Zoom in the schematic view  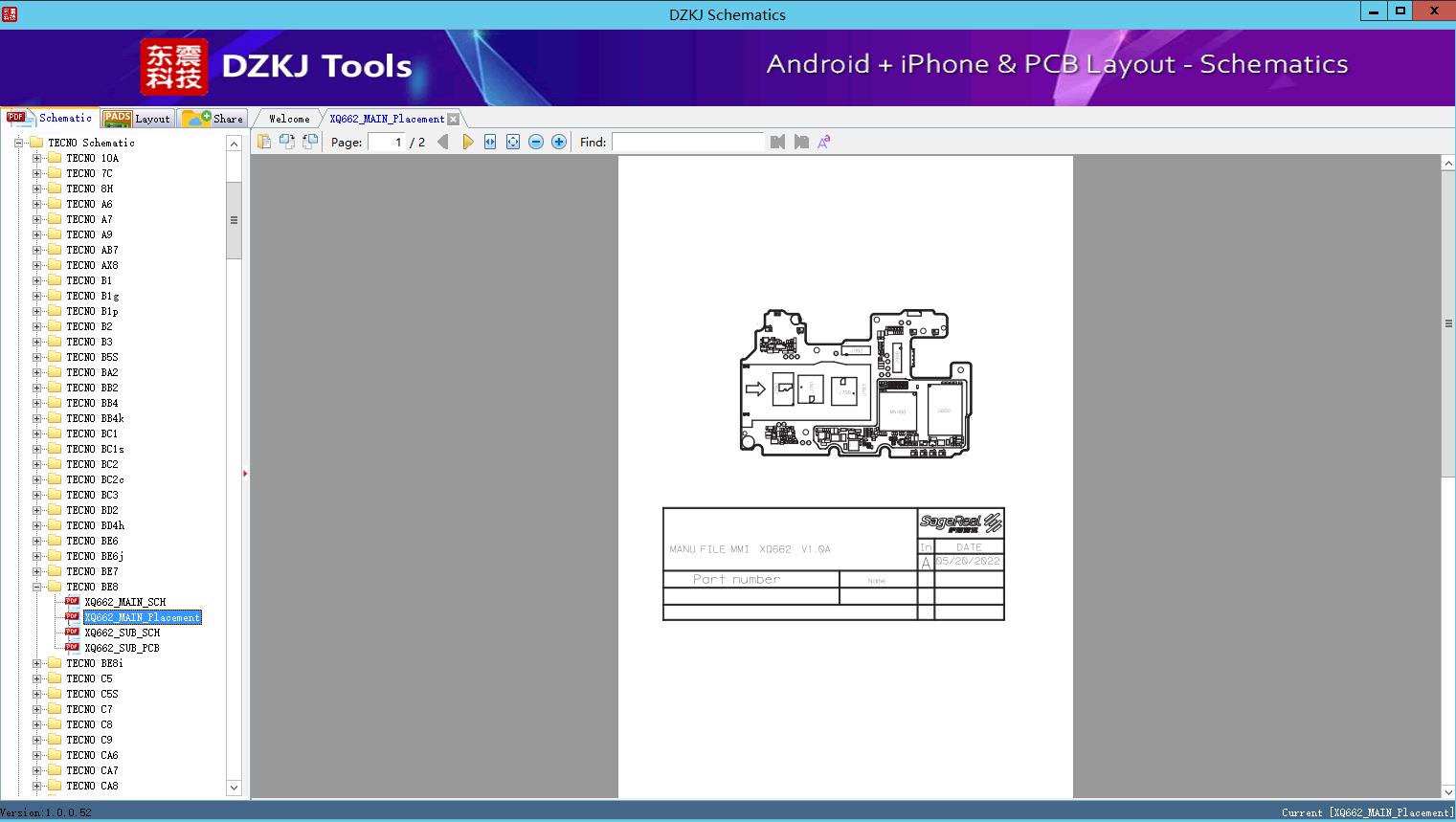(559, 142)
